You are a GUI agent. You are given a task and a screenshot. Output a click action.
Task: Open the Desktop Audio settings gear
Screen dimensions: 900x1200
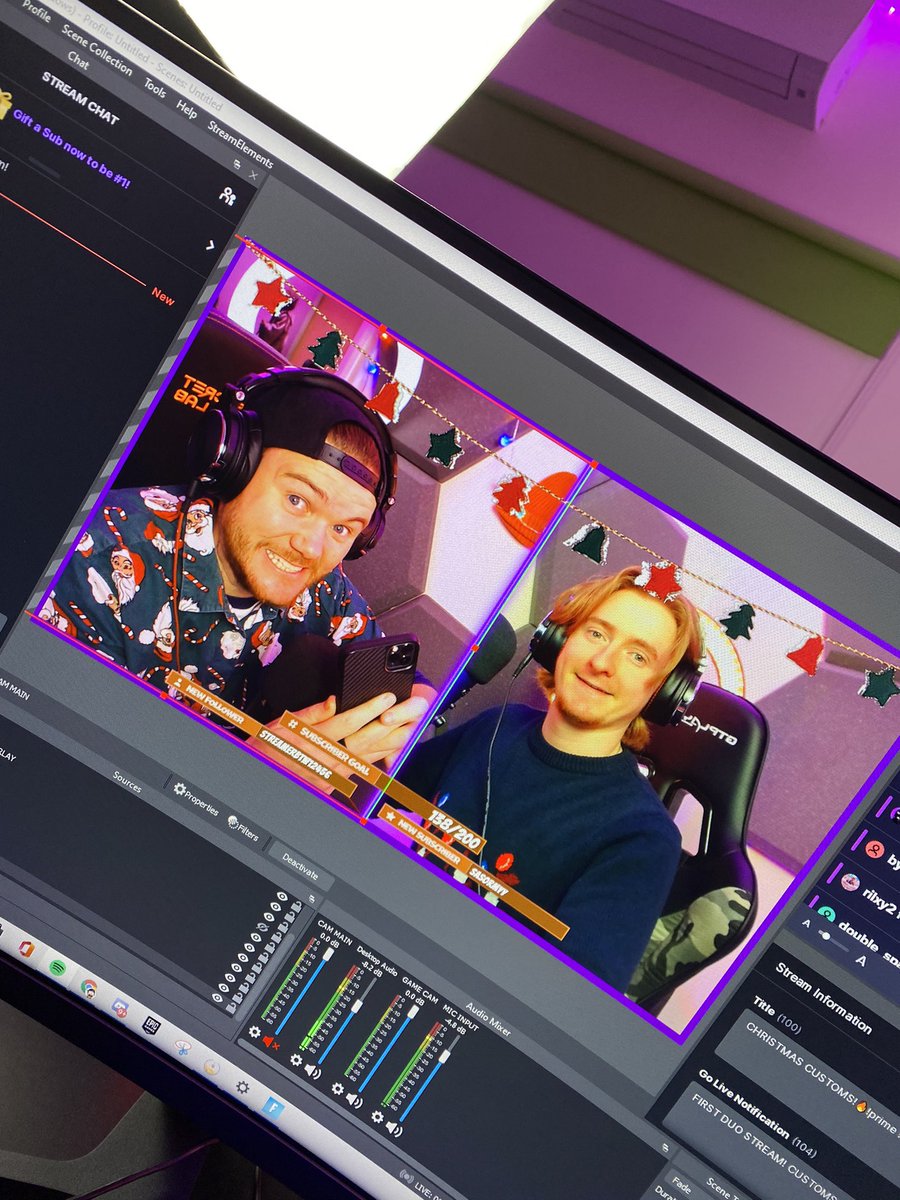296,1059
